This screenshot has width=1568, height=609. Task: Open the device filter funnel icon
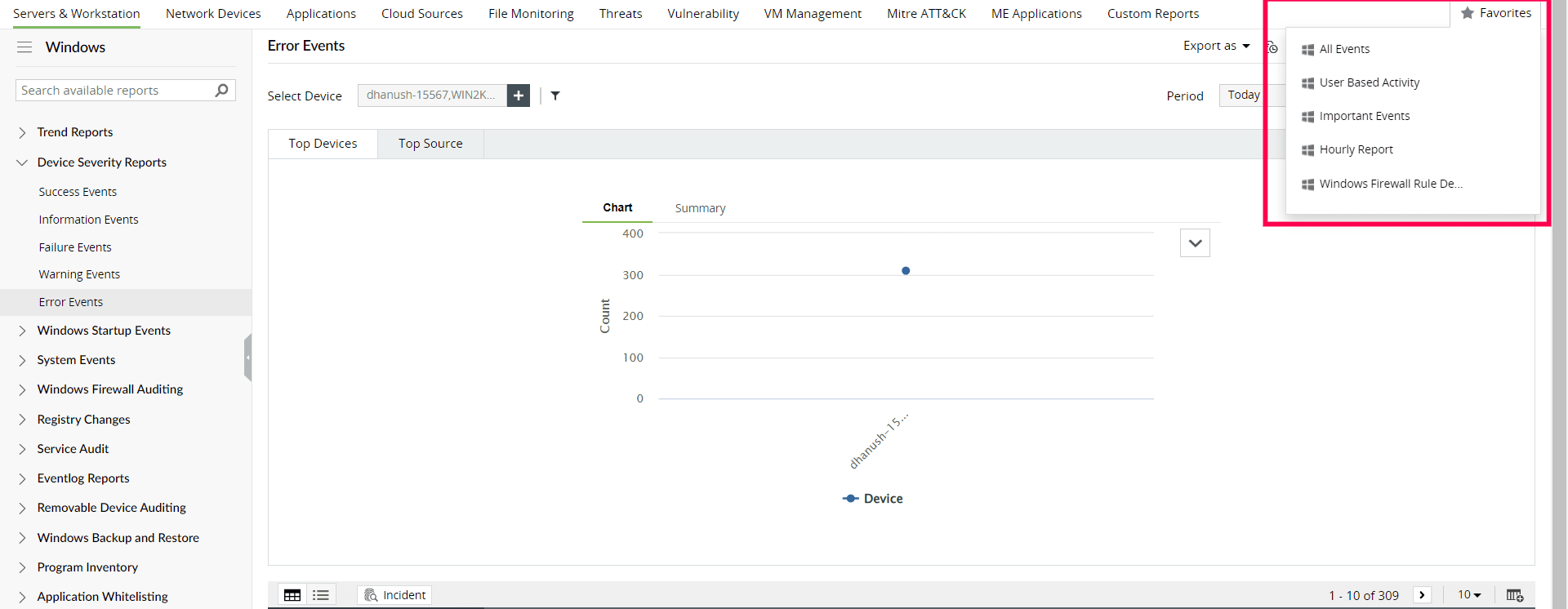tap(555, 96)
